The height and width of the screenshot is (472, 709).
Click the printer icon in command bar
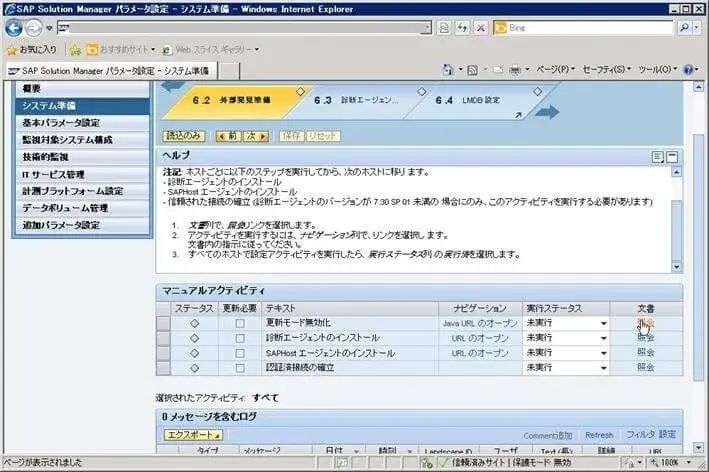(x=515, y=70)
